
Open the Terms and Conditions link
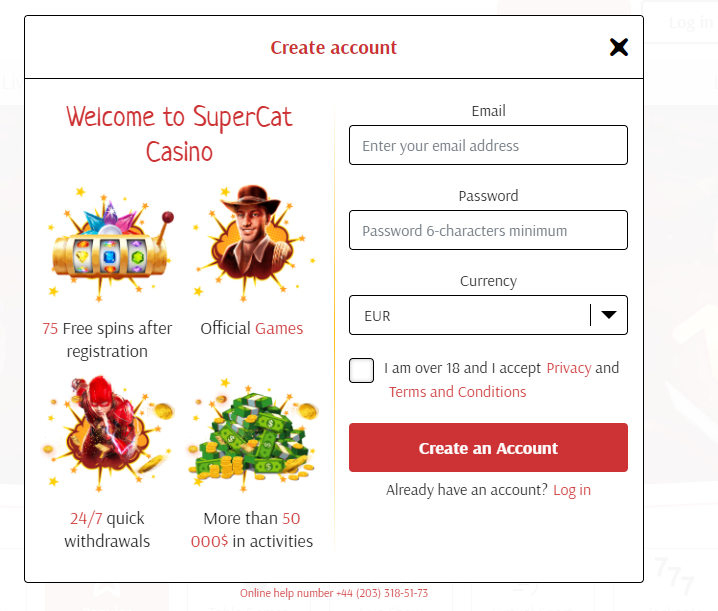pyautogui.click(x=457, y=392)
